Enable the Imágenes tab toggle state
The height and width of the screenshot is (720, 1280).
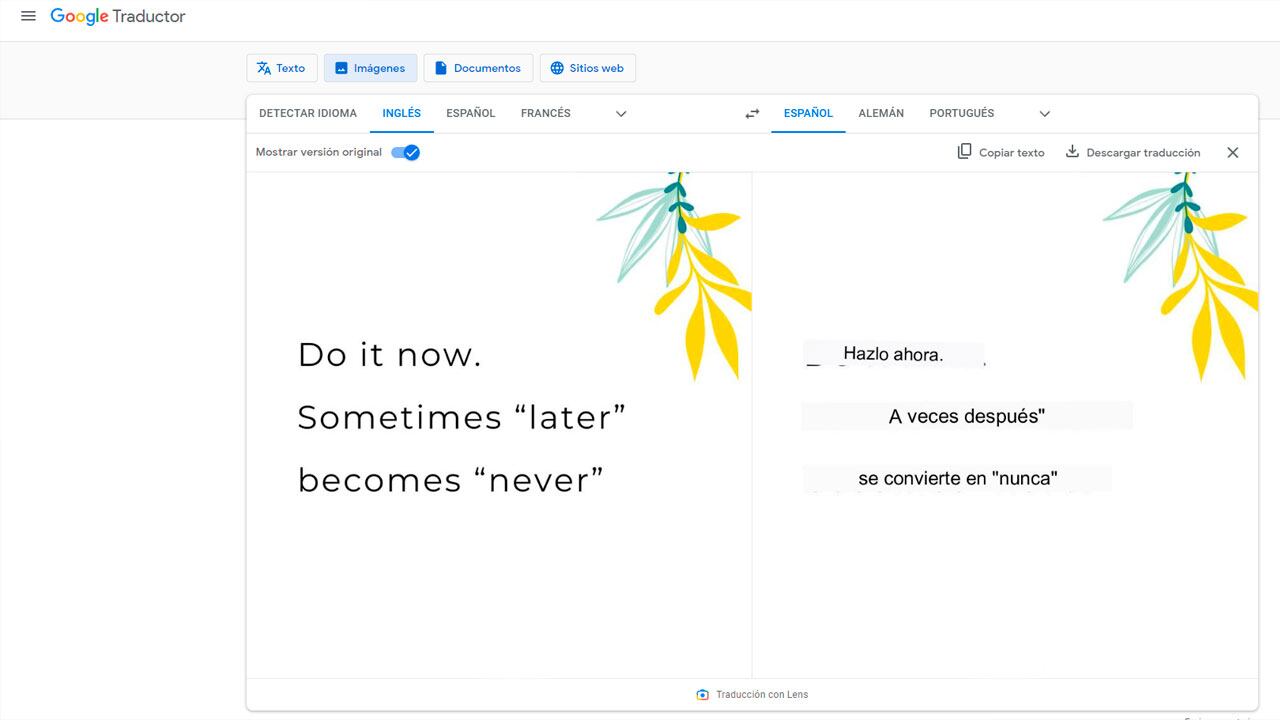pyautogui.click(x=370, y=67)
